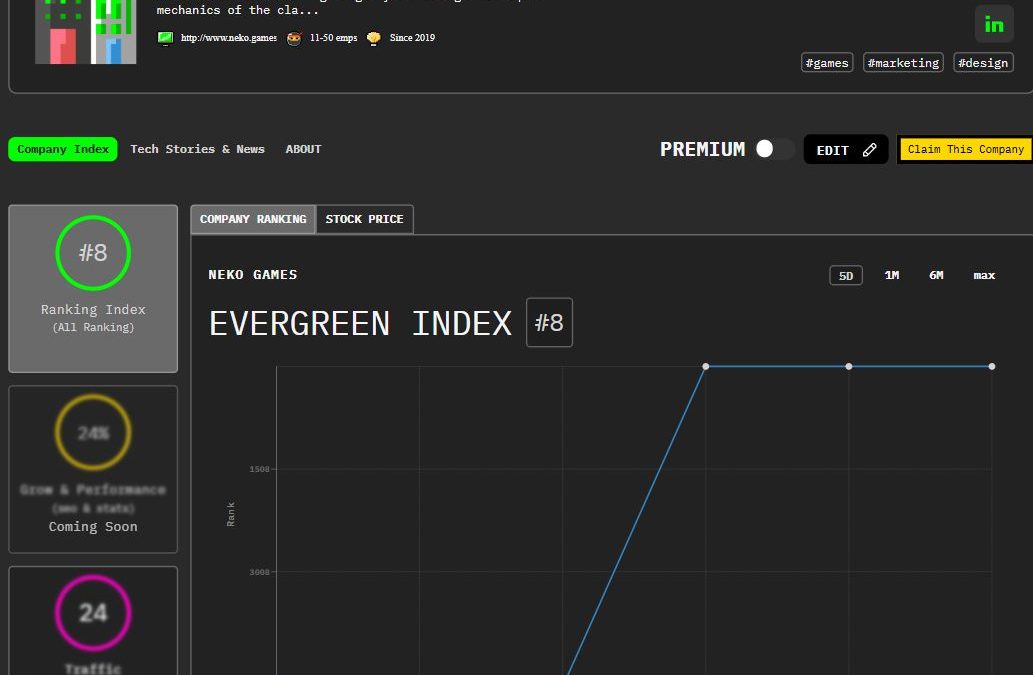The height and width of the screenshot is (675, 1033).
Task: Click the 1508 axis label
Action: click(259, 469)
